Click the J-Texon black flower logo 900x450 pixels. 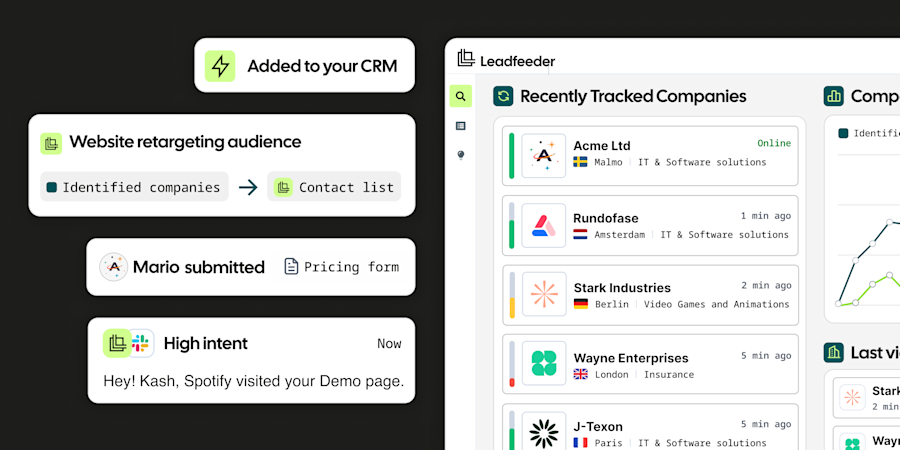pyautogui.click(x=544, y=432)
